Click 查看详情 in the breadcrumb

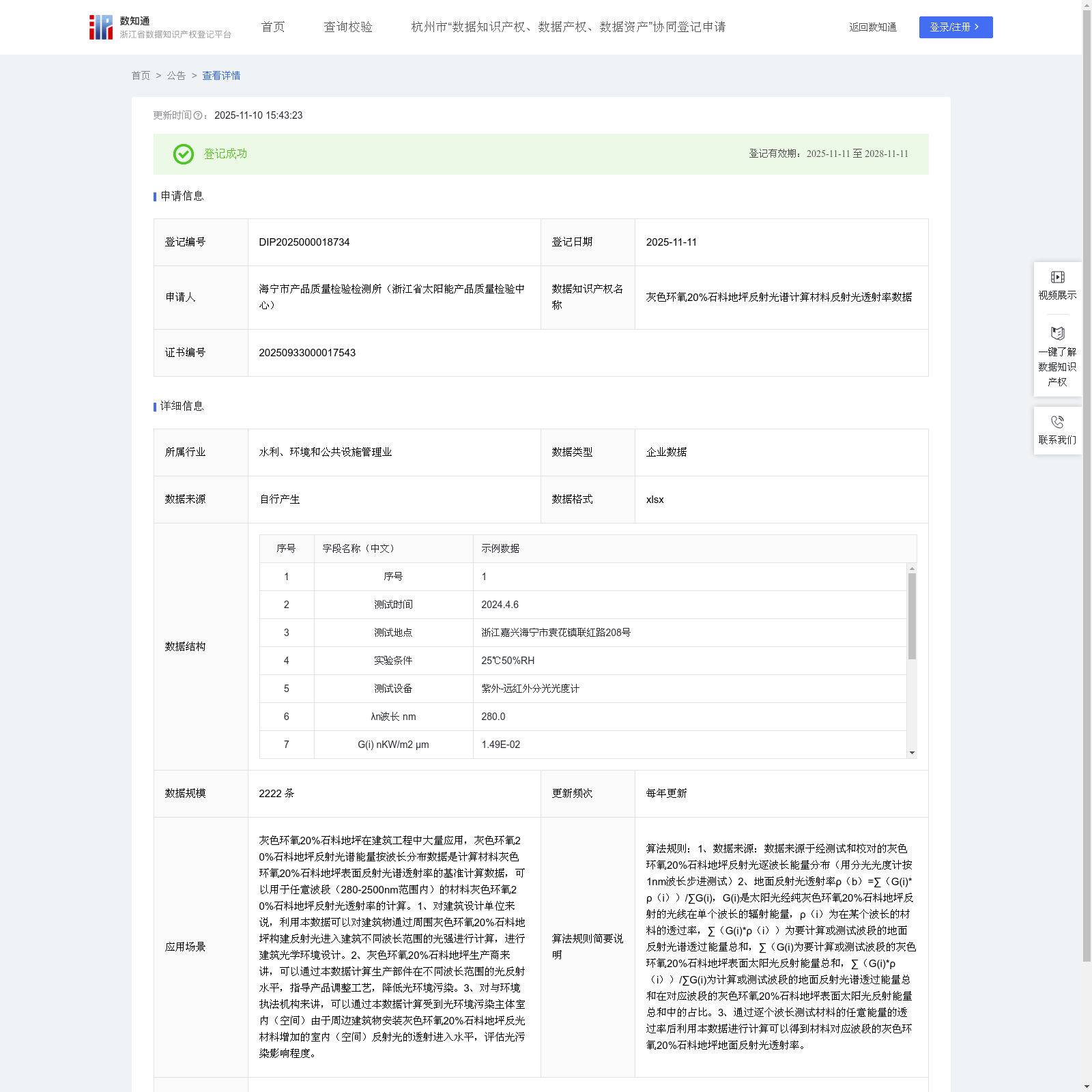click(221, 76)
